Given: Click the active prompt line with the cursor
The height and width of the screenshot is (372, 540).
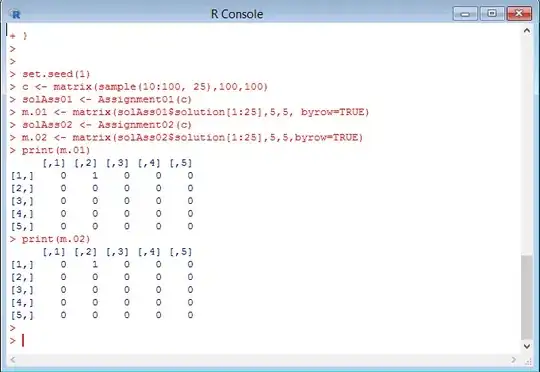Looking at the screenshot, I should [x=17, y=341].
